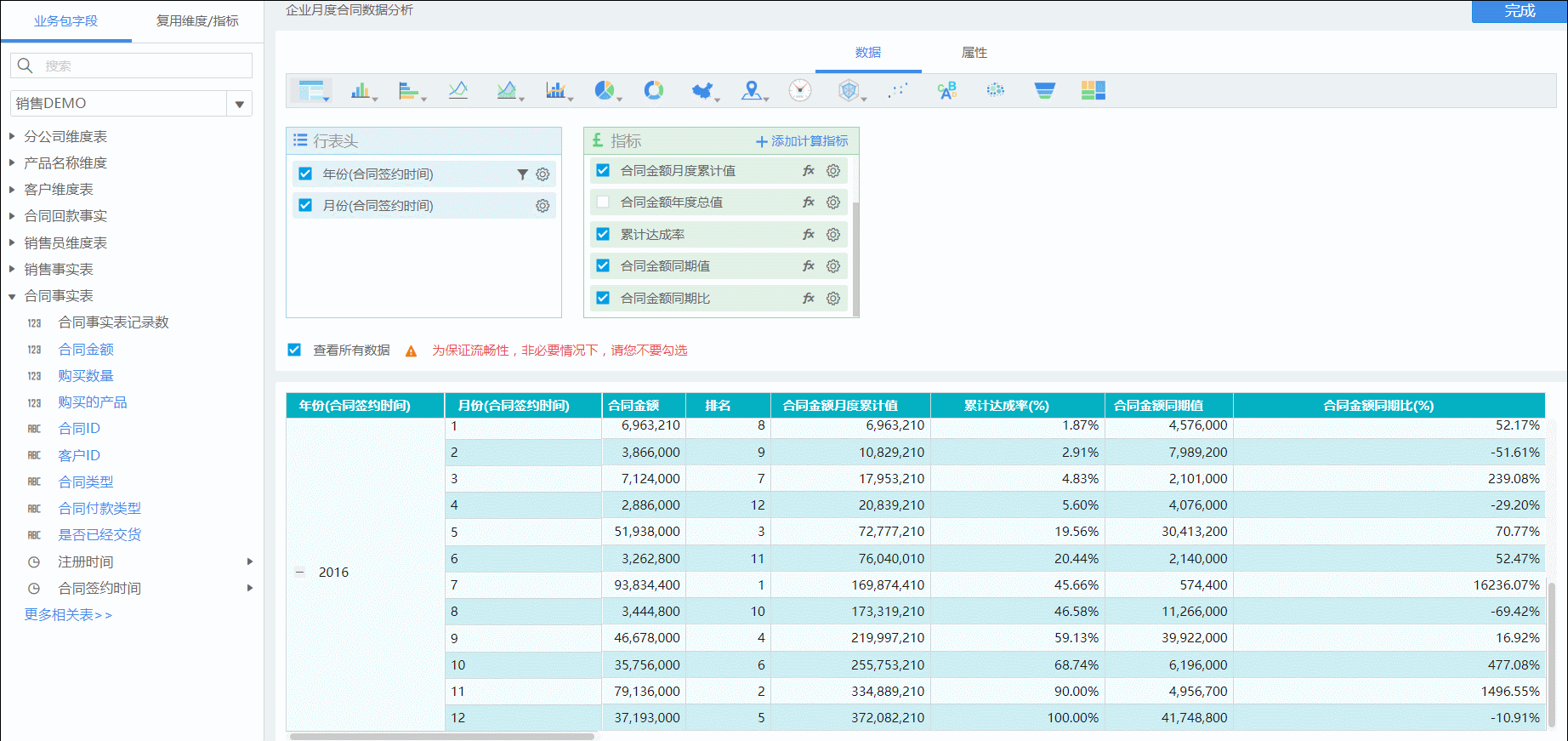Image resolution: width=1568 pixels, height=741 pixels.
Task: Open 销售DEMO package dropdown
Action: tap(240, 104)
